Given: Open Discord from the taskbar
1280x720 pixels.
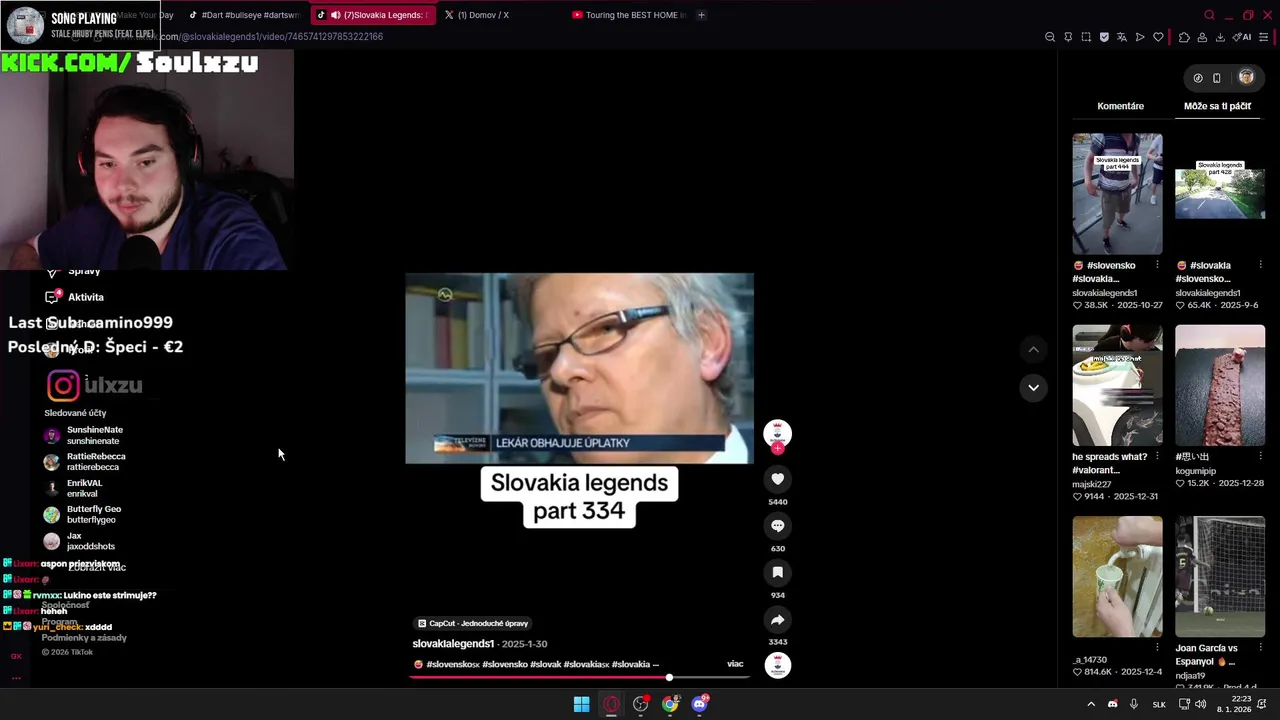Looking at the screenshot, I should tap(700, 704).
